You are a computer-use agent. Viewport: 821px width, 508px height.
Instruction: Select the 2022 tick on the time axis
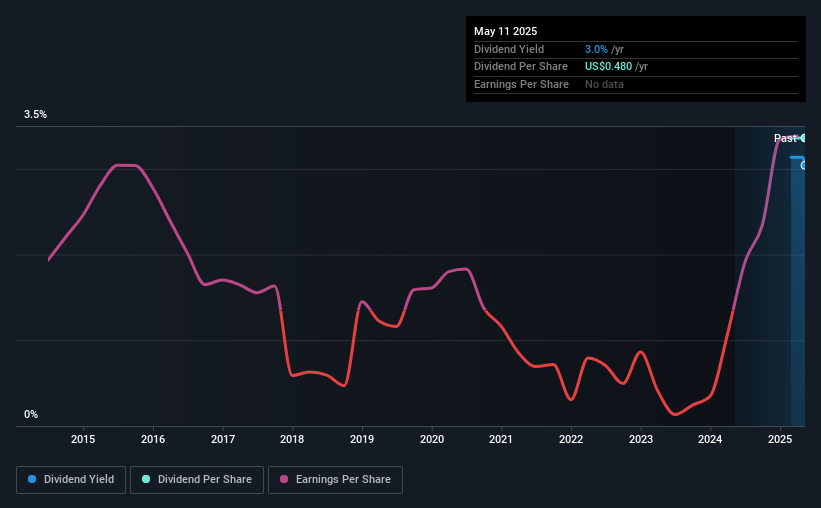tap(571, 439)
